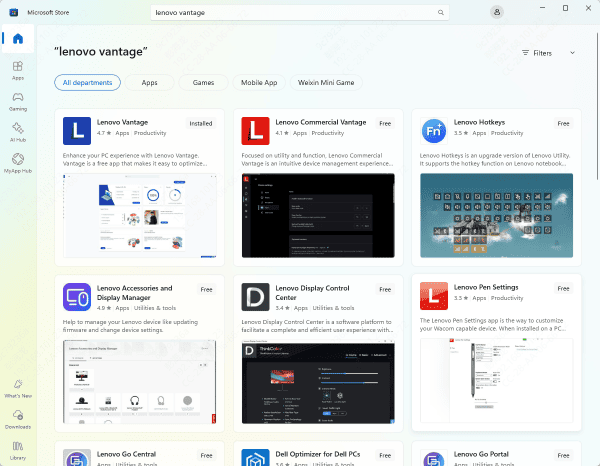The height and width of the screenshot is (466, 600).
Task: Select the All departments filter tab
Action: [87, 83]
